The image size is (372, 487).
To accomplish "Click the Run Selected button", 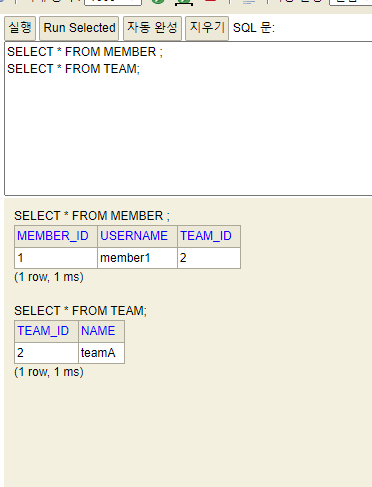I will (79, 28).
